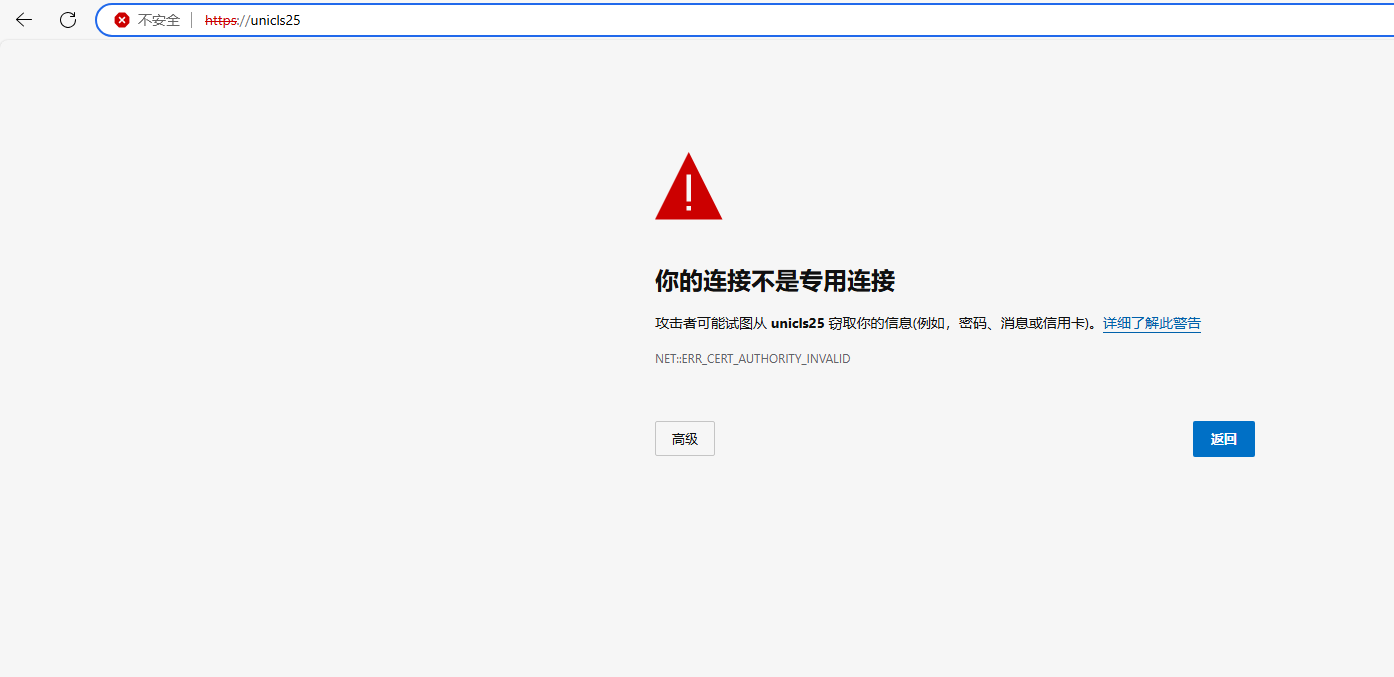Click the strikethrough https in the URL
Image resolution: width=1394 pixels, height=677 pixels.
[x=220, y=20]
